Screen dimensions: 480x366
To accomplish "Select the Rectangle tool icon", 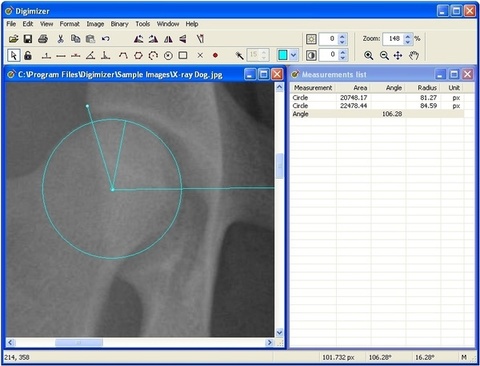I will tap(183, 55).
